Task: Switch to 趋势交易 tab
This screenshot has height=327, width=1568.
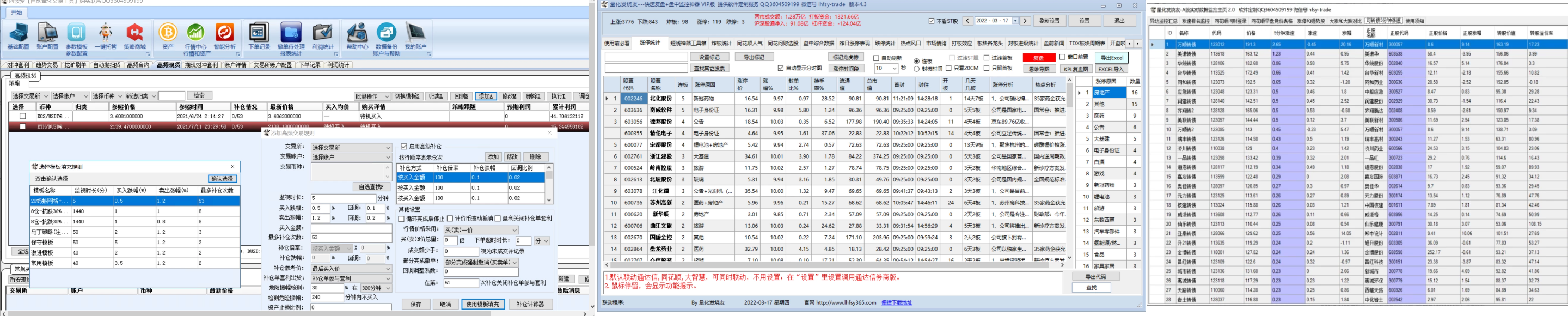Action: click(x=47, y=65)
